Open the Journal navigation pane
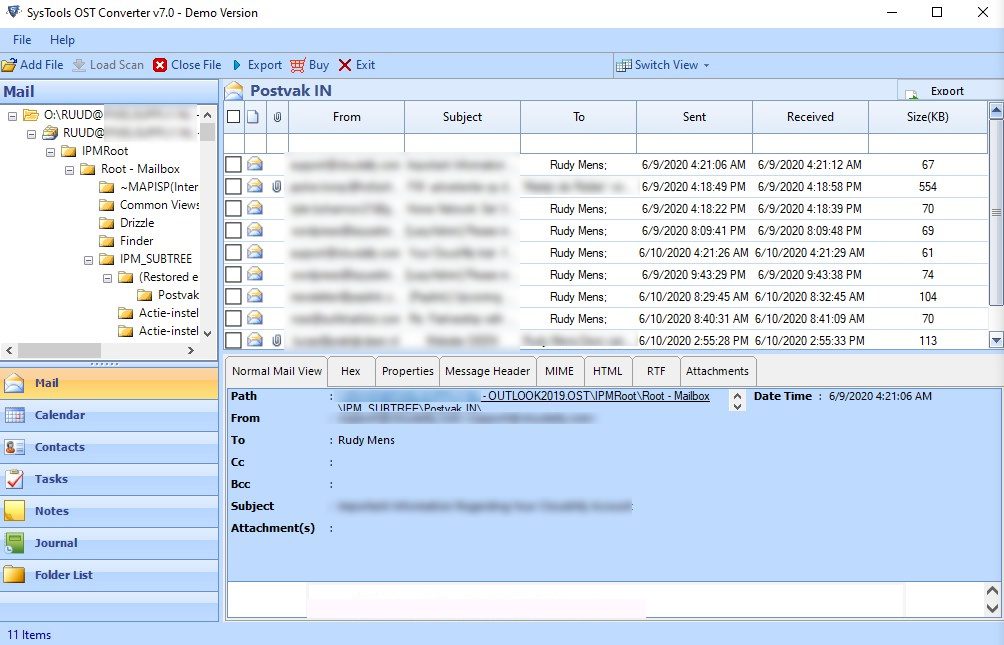 tap(109, 543)
